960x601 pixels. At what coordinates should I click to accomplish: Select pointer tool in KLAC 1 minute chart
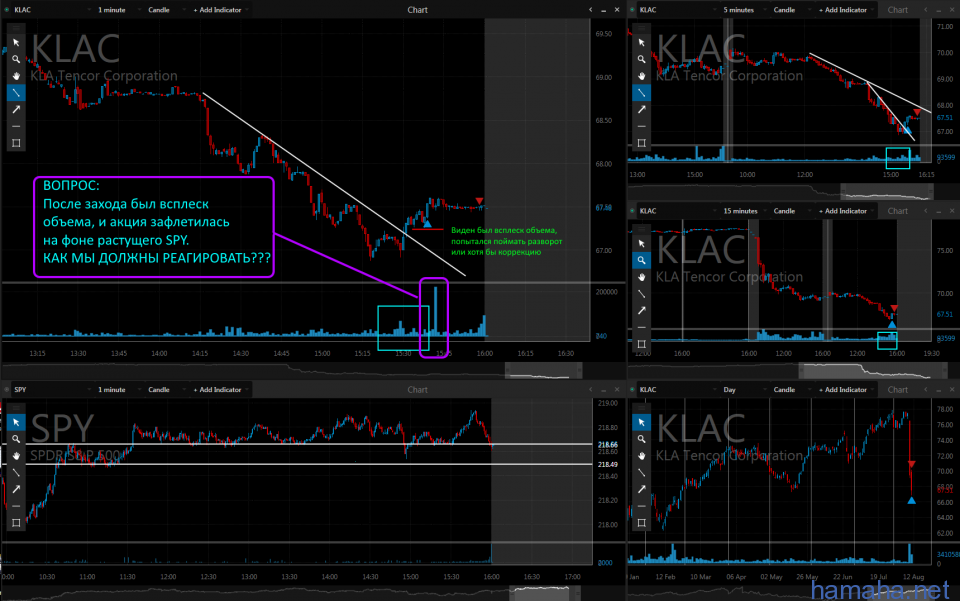point(16,43)
